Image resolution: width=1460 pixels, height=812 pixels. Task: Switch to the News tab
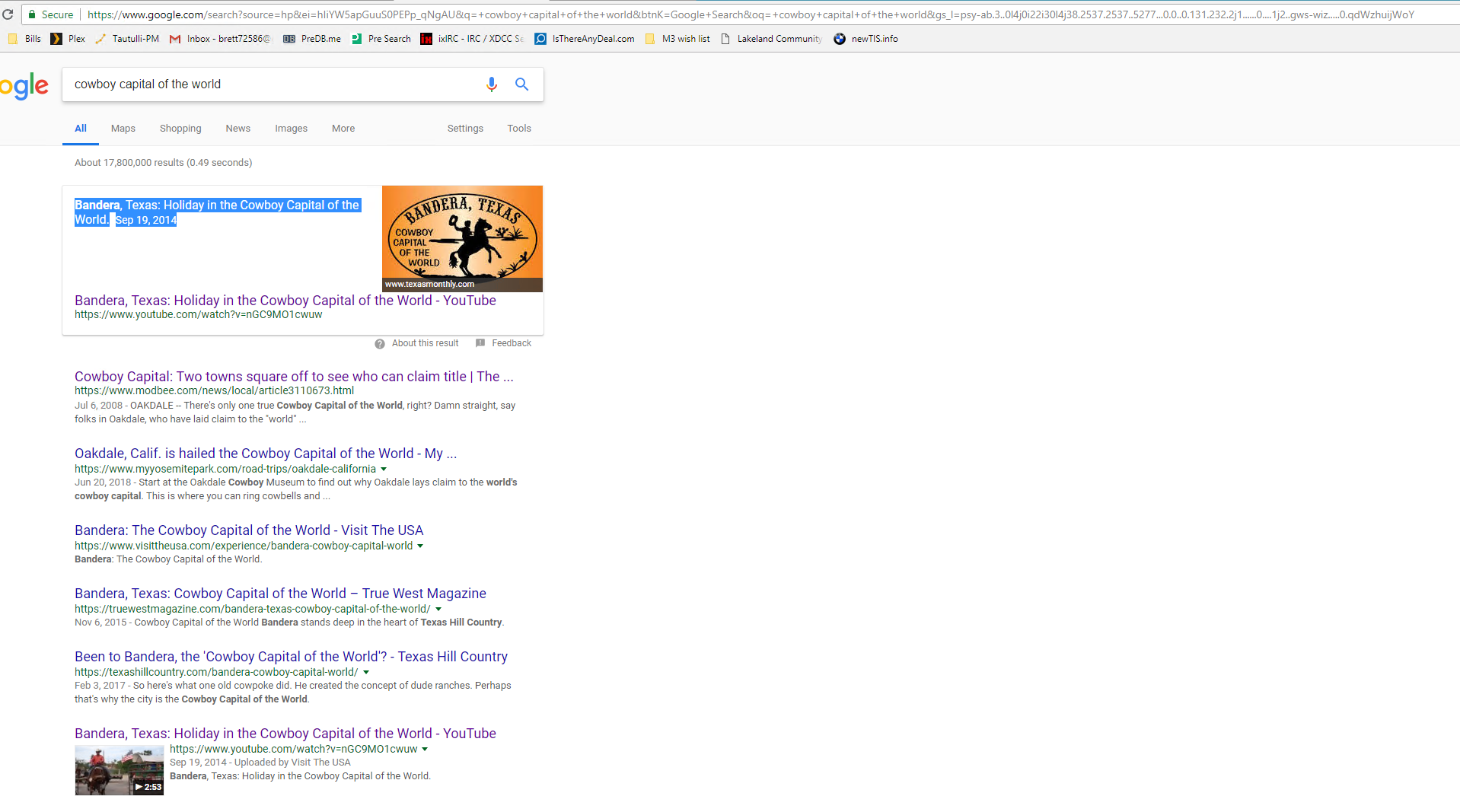pos(238,129)
